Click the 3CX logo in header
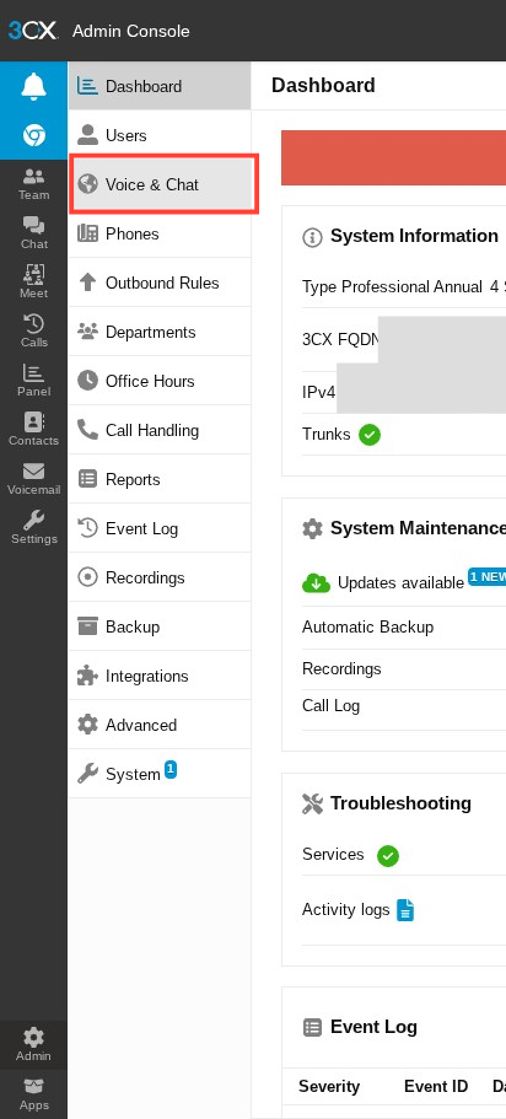The height and width of the screenshot is (1119, 506). point(33,31)
